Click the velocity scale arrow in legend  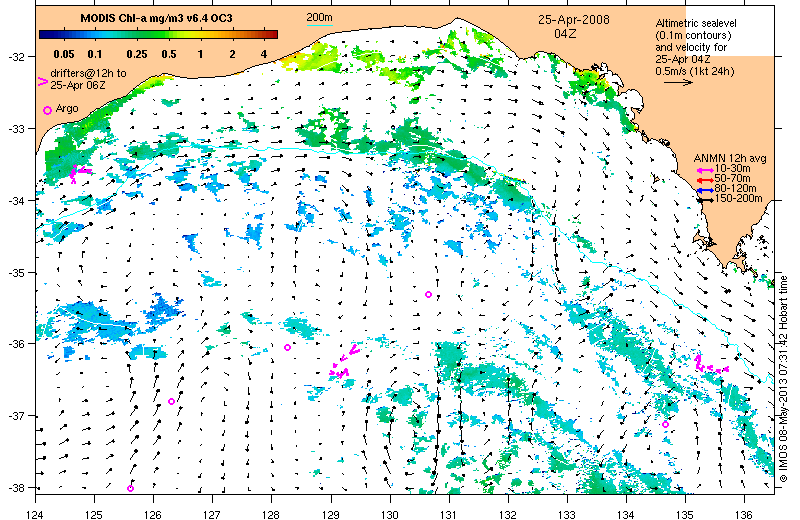pyautogui.click(x=678, y=82)
